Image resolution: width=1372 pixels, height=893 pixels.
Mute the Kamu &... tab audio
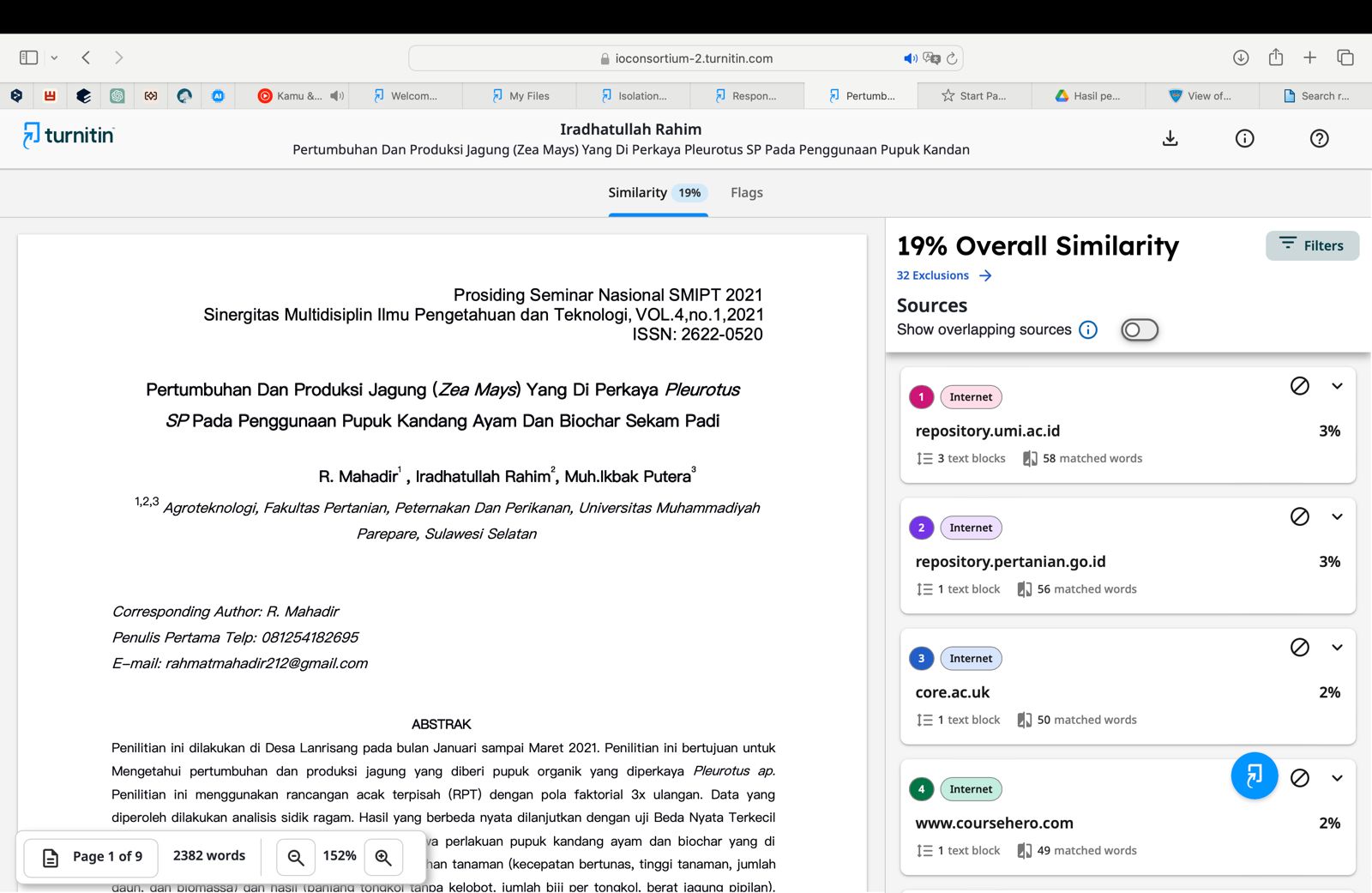click(x=337, y=96)
